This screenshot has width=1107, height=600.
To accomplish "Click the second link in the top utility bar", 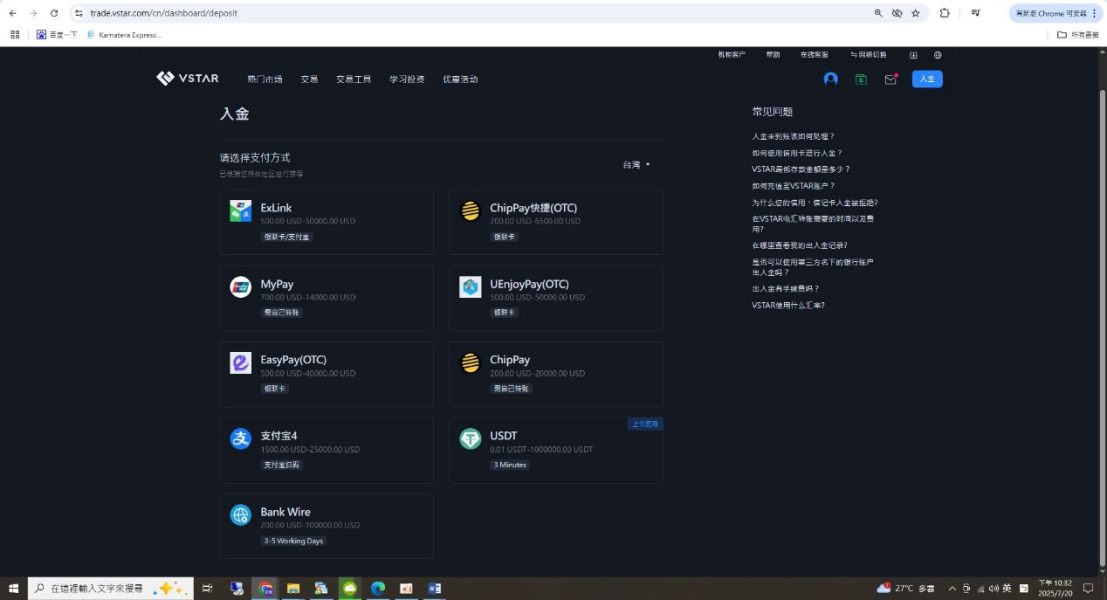I will [x=773, y=55].
